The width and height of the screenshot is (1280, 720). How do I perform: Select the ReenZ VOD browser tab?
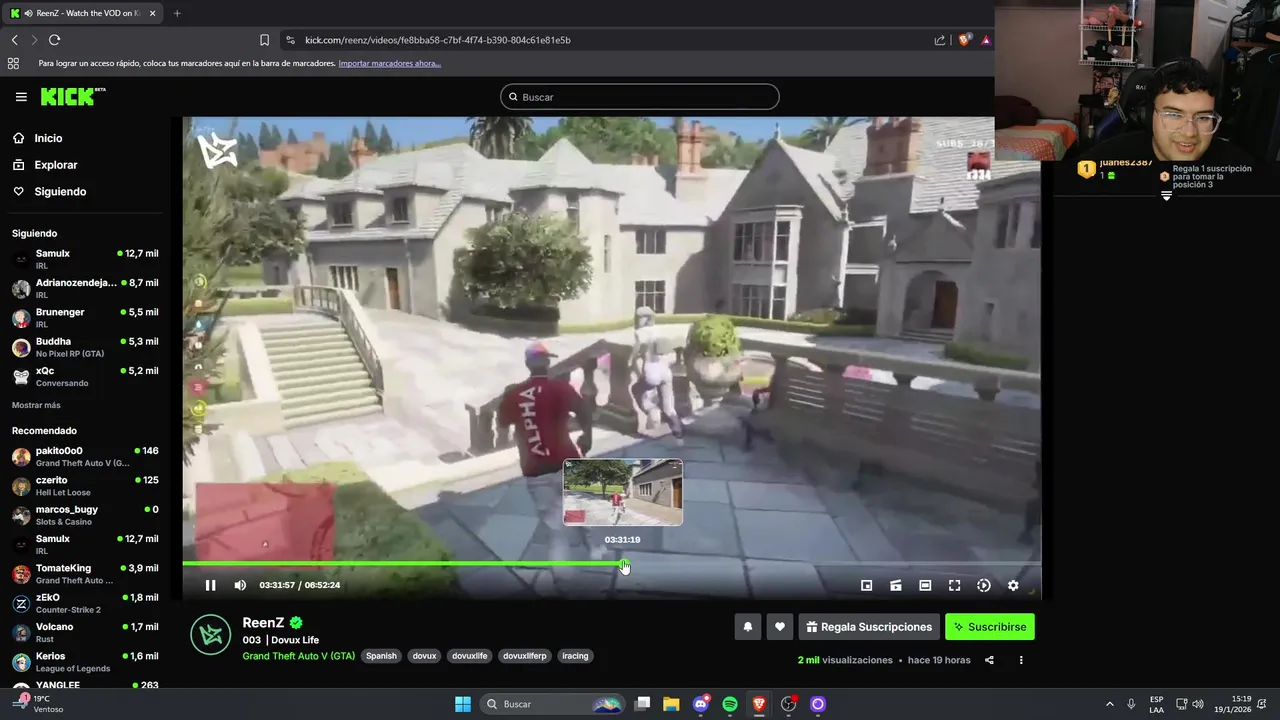[x=83, y=13]
